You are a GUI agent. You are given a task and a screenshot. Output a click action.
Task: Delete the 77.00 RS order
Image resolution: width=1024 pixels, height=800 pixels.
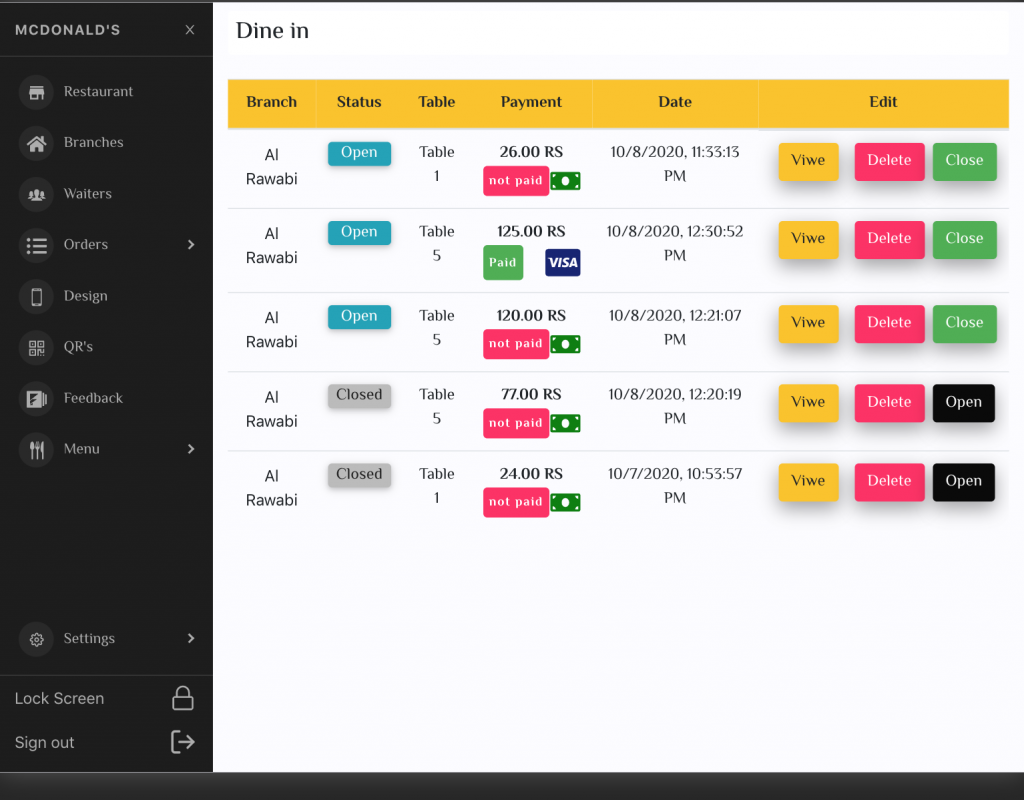point(889,403)
